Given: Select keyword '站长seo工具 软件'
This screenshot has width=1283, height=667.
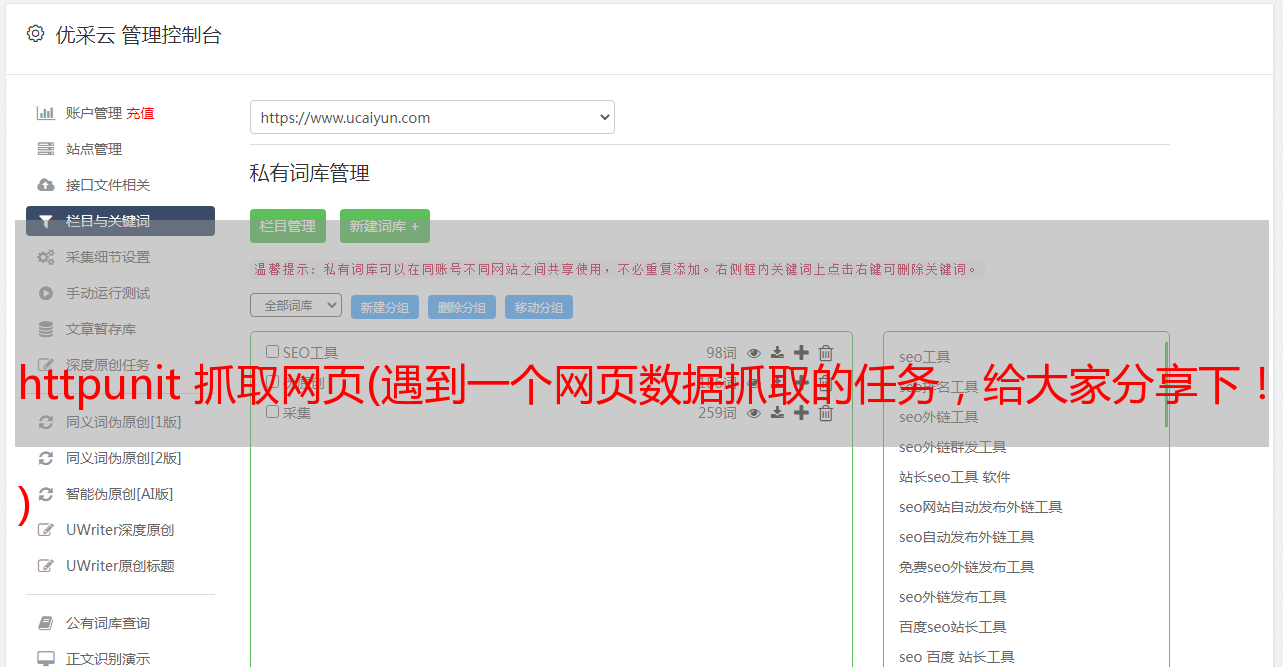Looking at the screenshot, I should (955, 477).
